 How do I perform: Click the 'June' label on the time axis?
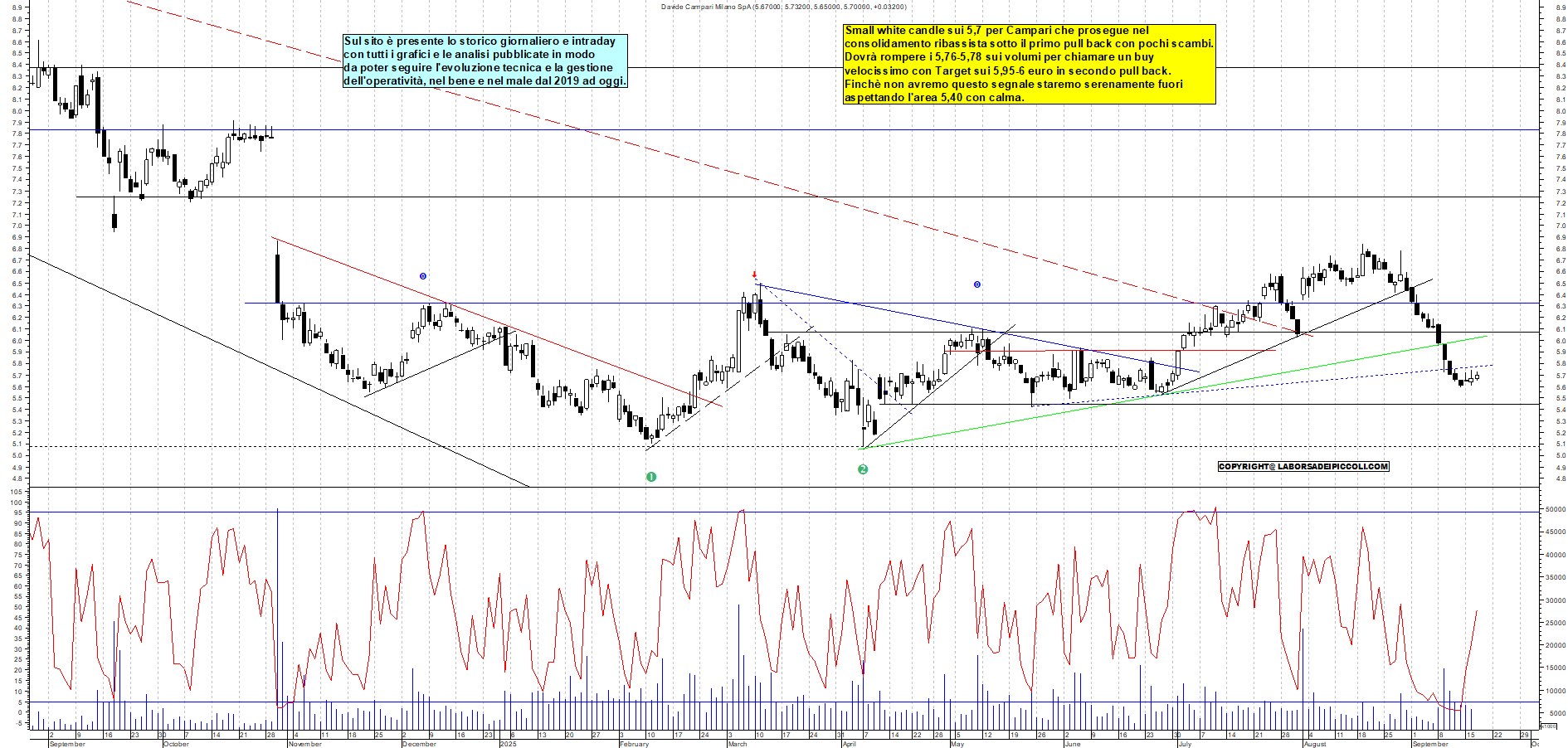click(x=1073, y=744)
